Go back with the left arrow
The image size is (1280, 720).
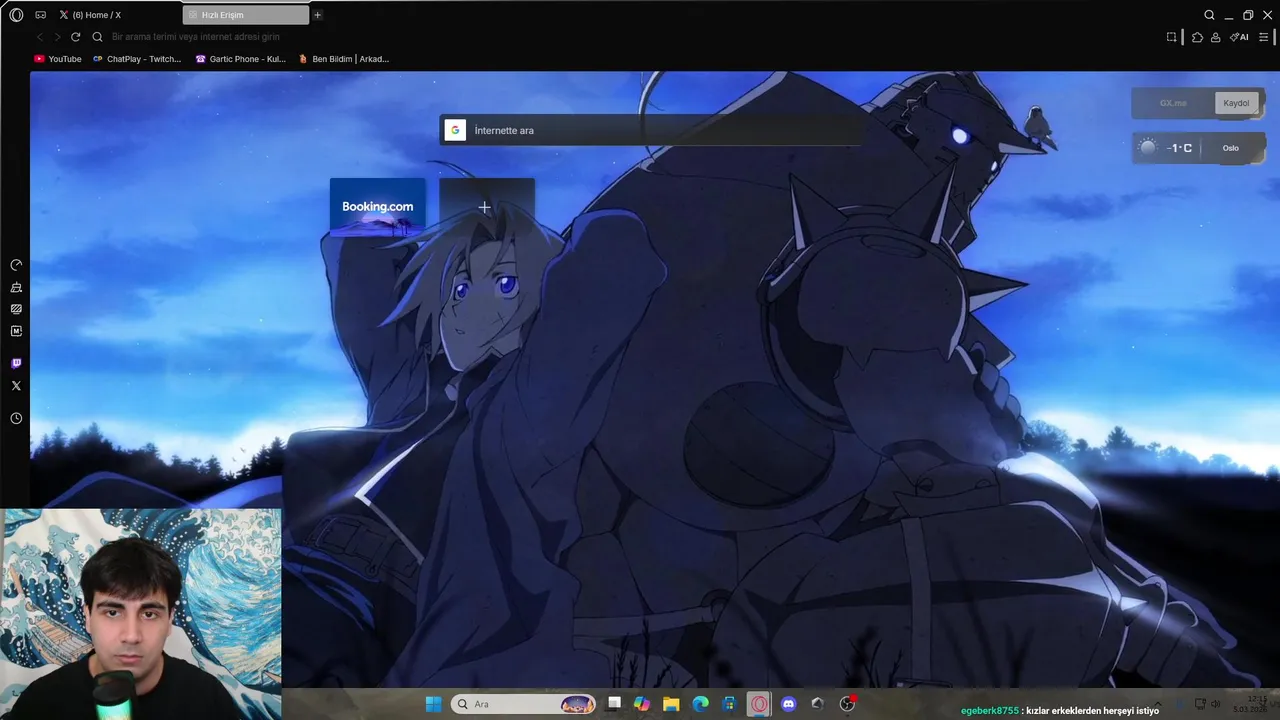tap(40, 37)
